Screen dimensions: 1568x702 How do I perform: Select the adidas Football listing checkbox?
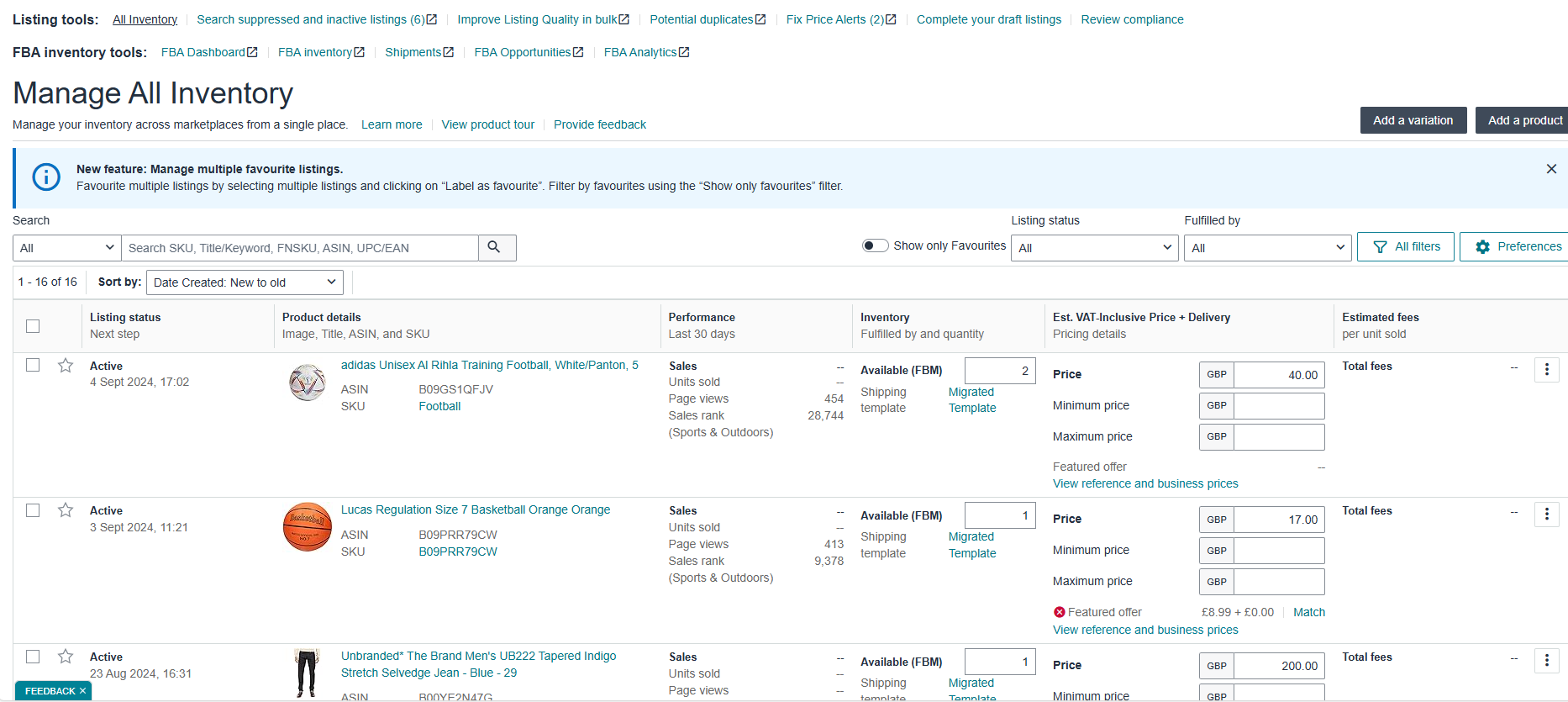[33, 366]
